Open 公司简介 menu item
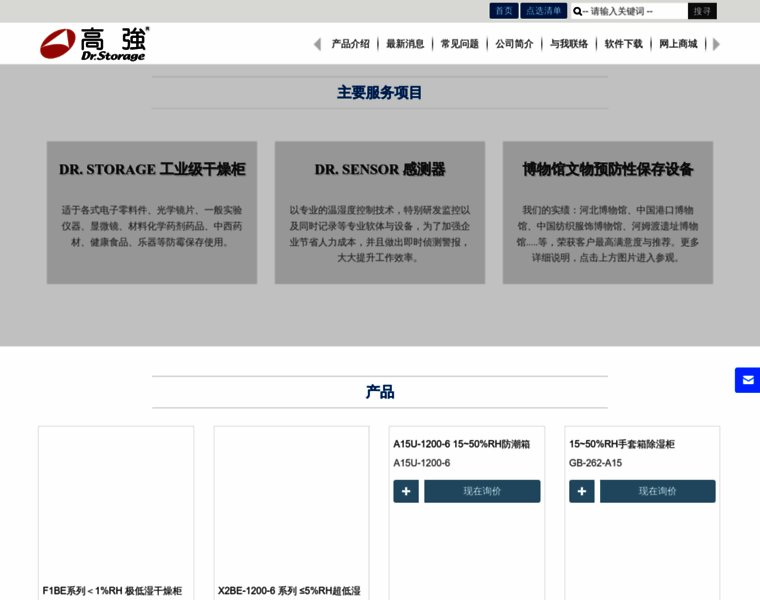Viewport: 760px width, 600px height. pos(514,44)
